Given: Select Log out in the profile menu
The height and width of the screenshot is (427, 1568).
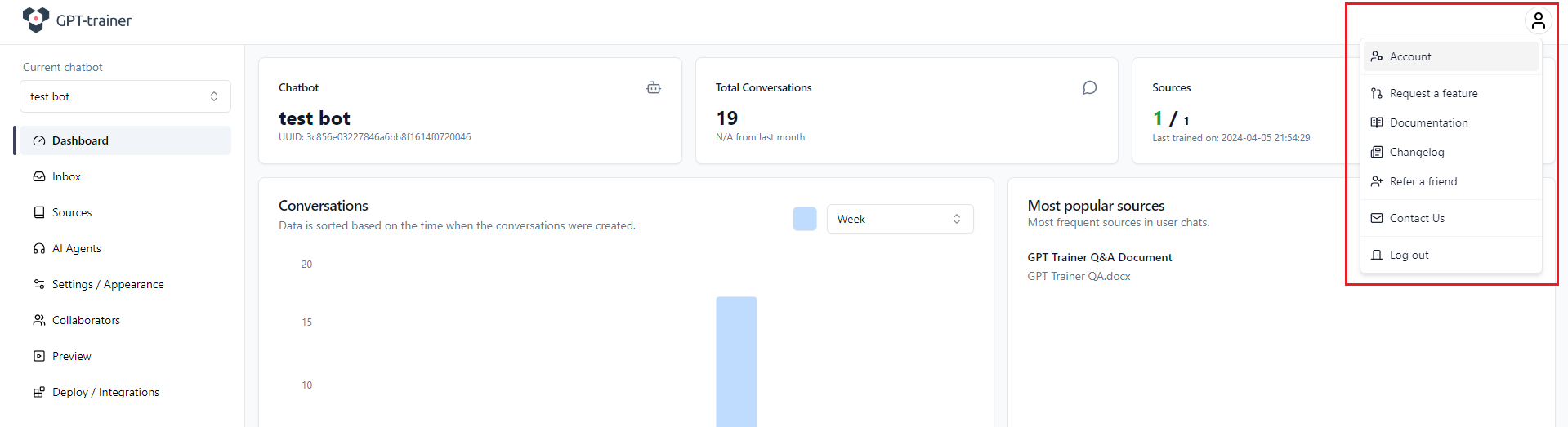Looking at the screenshot, I should (x=1450, y=255).
